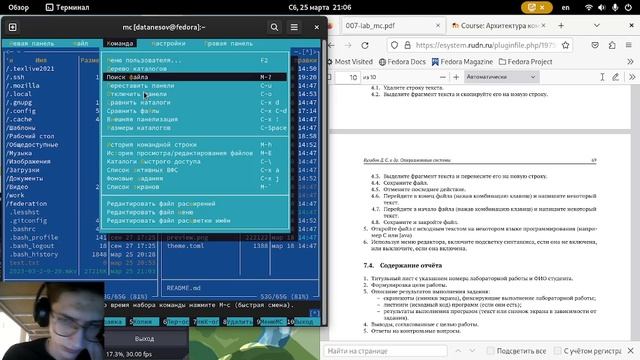
Task: Bookmark this page with the star icon
Action: pyautogui.click(x=565, y=45)
